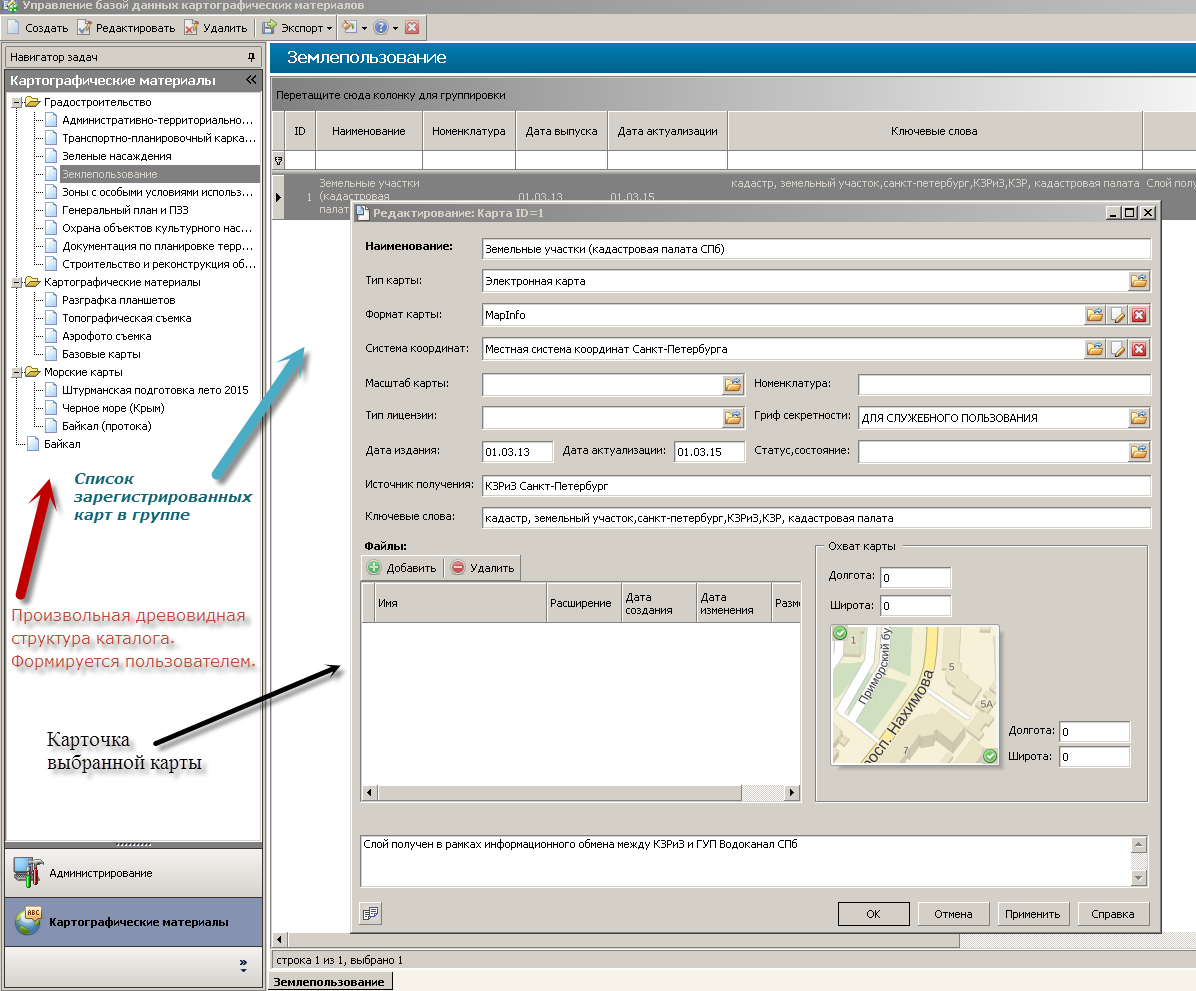Open the Администрирование navigation section
Screen dimensions: 1196x991
tap(101, 873)
